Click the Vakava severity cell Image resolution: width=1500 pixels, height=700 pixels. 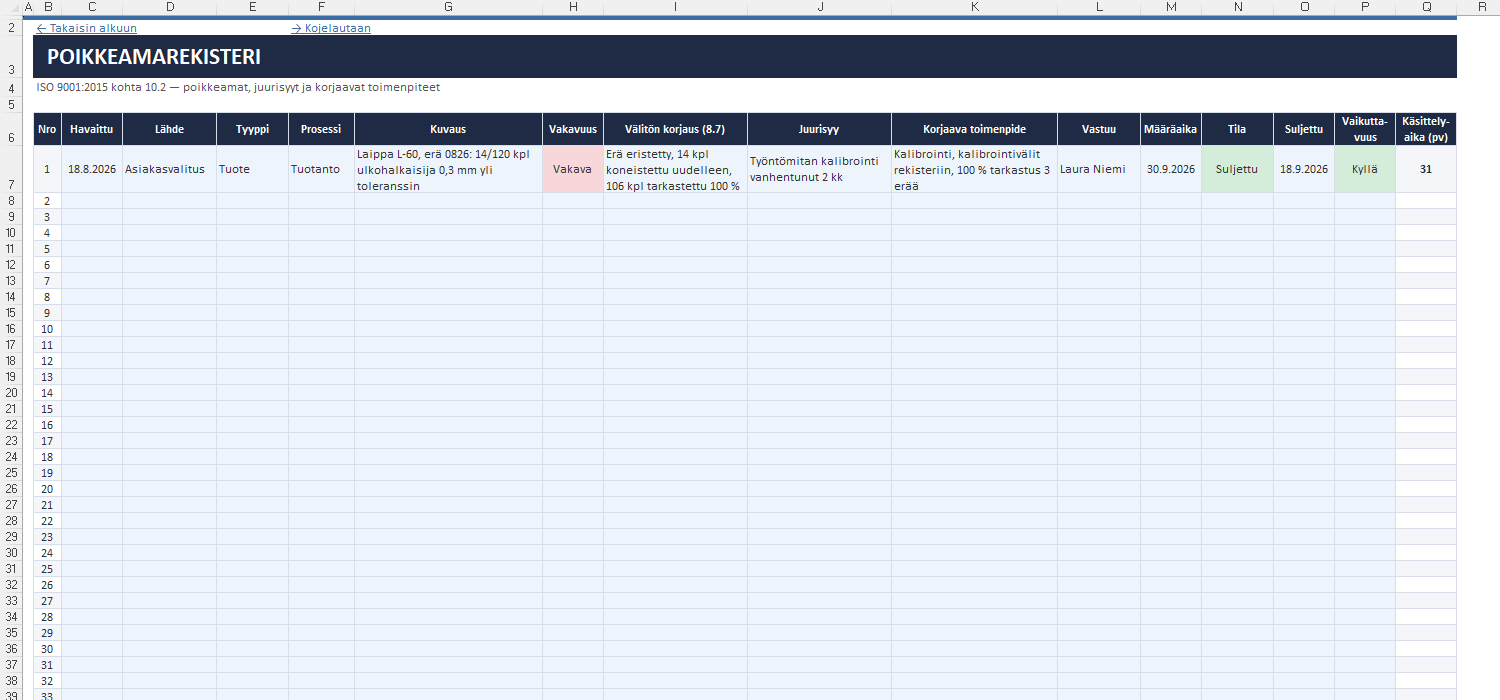tap(573, 169)
